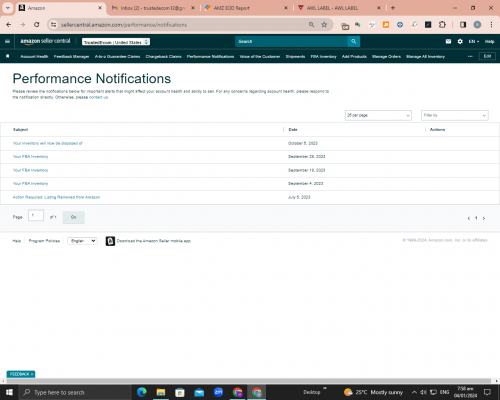The height and width of the screenshot is (400, 500).
Task: Open the Chrome side panel icon
Action: 463,25
